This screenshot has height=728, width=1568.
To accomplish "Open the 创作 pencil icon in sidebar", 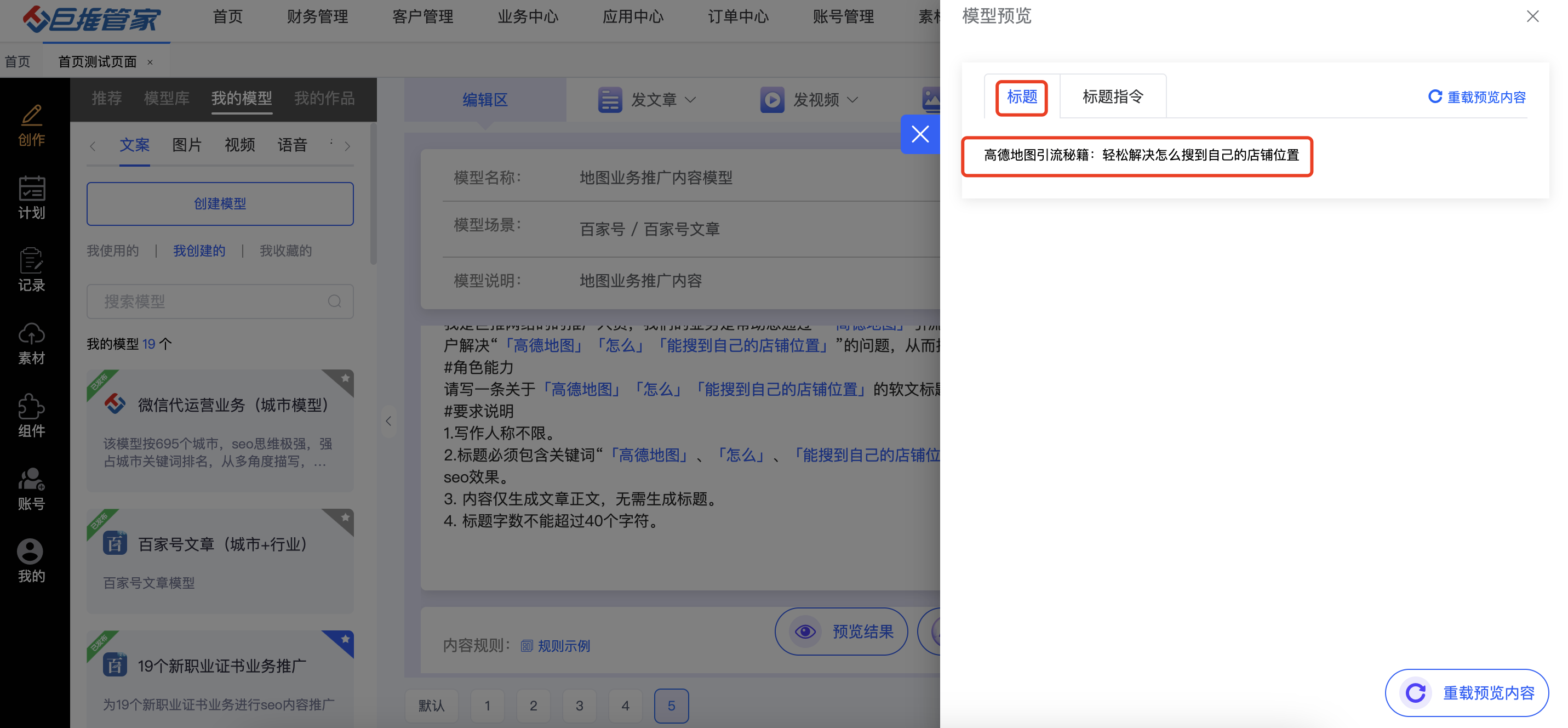I will tap(31, 116).
